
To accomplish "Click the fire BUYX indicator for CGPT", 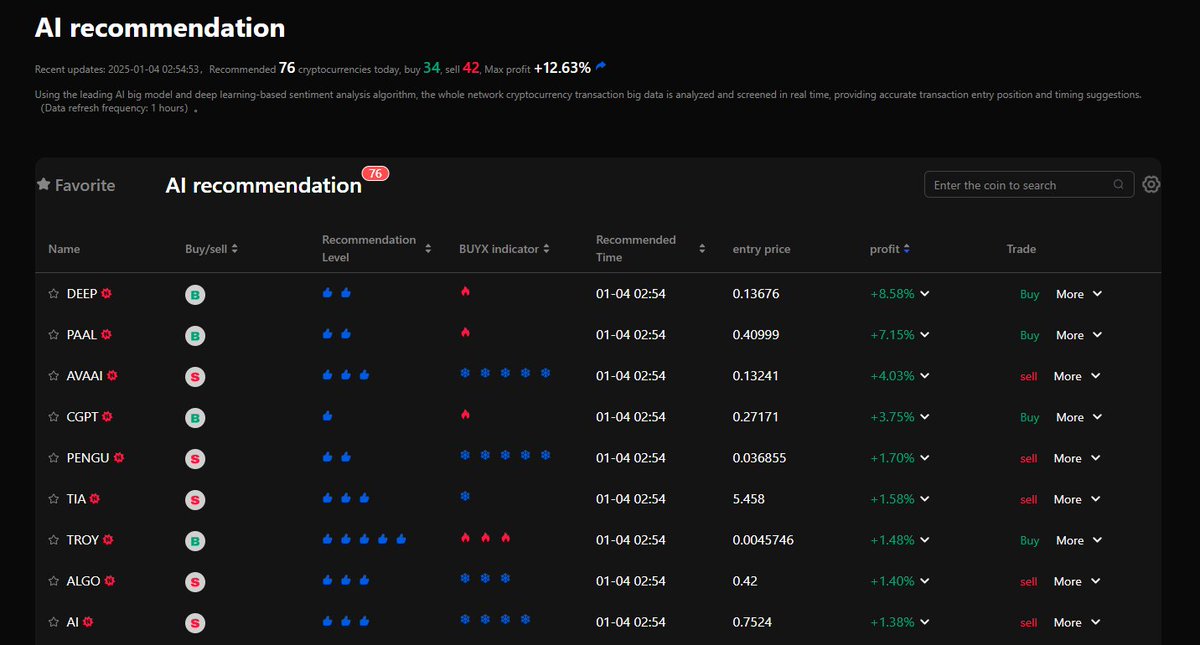I will (465, 413).
